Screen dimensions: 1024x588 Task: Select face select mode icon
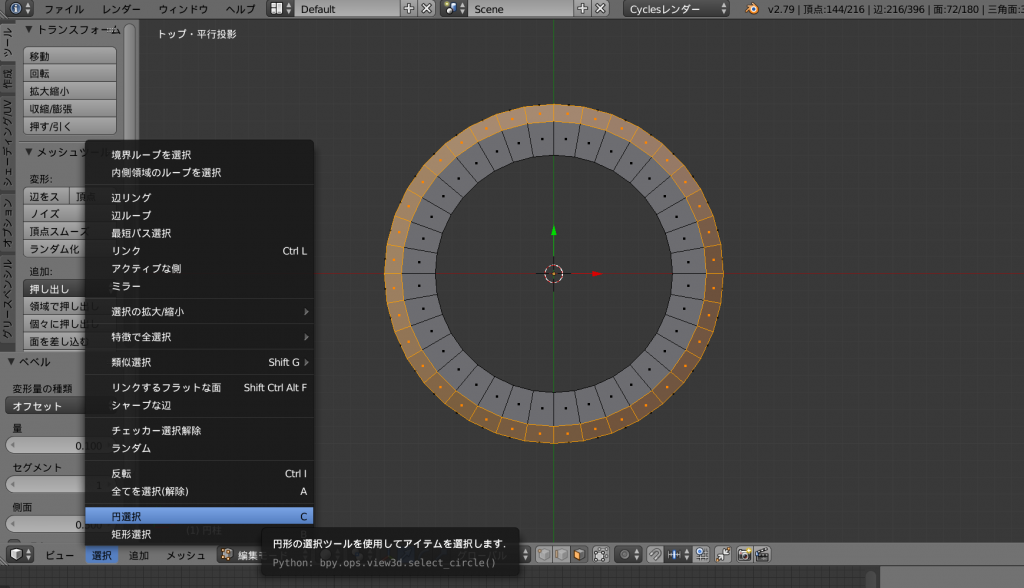580,554
